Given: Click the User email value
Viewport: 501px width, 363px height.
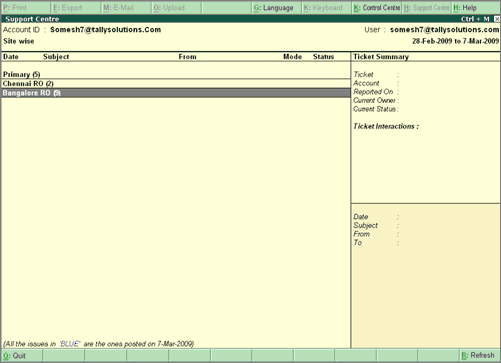Looking at the screenshot, I should pyautogui.click(x=444, y=30).
